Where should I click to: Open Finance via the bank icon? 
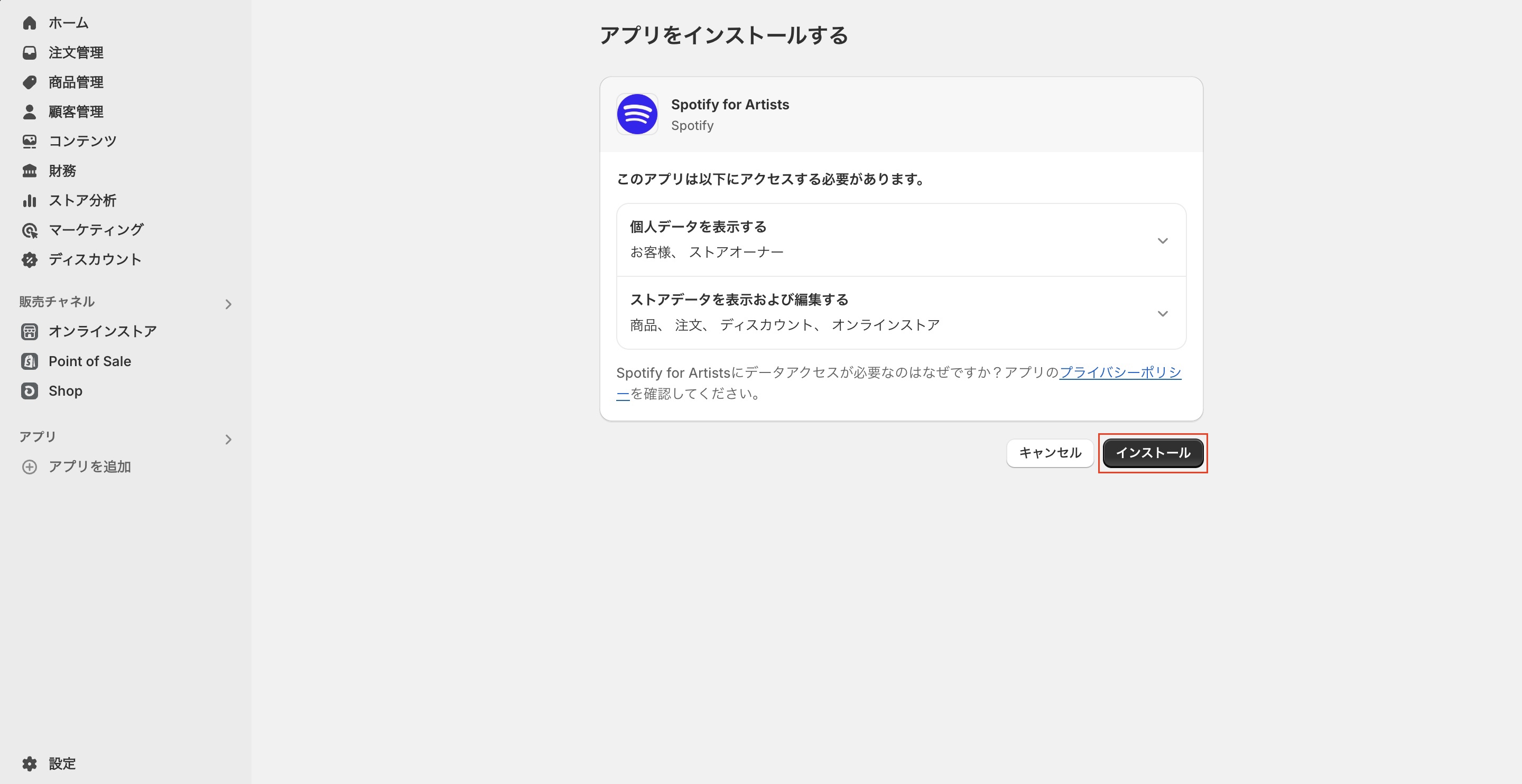point(30,171)
